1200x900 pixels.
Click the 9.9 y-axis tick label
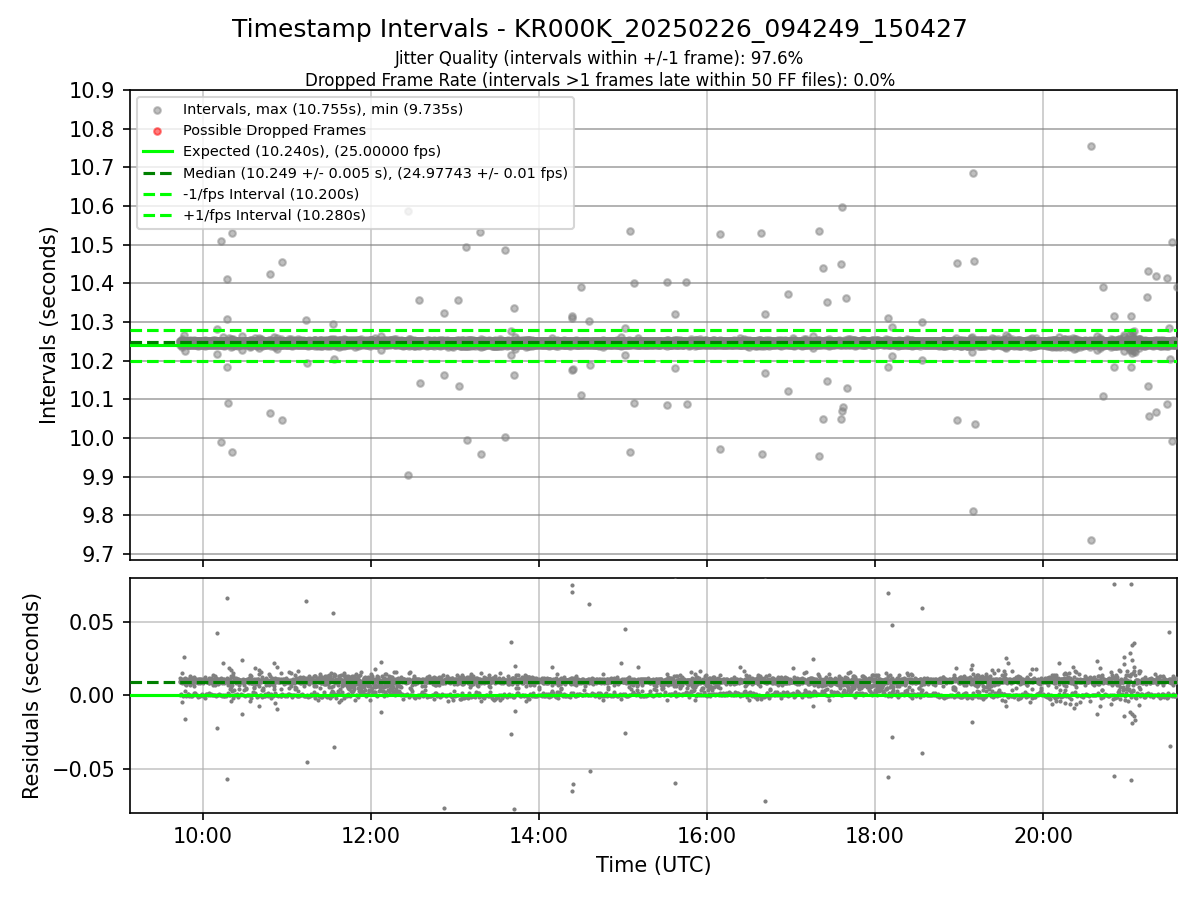[x=100, y=477]
